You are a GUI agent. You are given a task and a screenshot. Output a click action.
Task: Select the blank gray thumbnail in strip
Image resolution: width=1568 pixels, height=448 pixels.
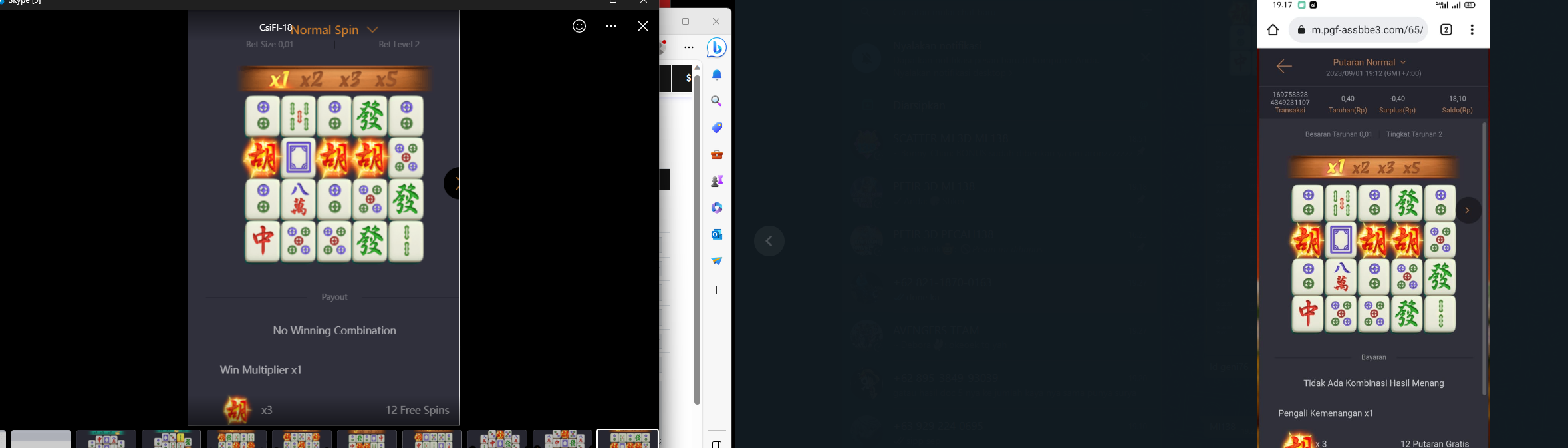click(41, 439)
